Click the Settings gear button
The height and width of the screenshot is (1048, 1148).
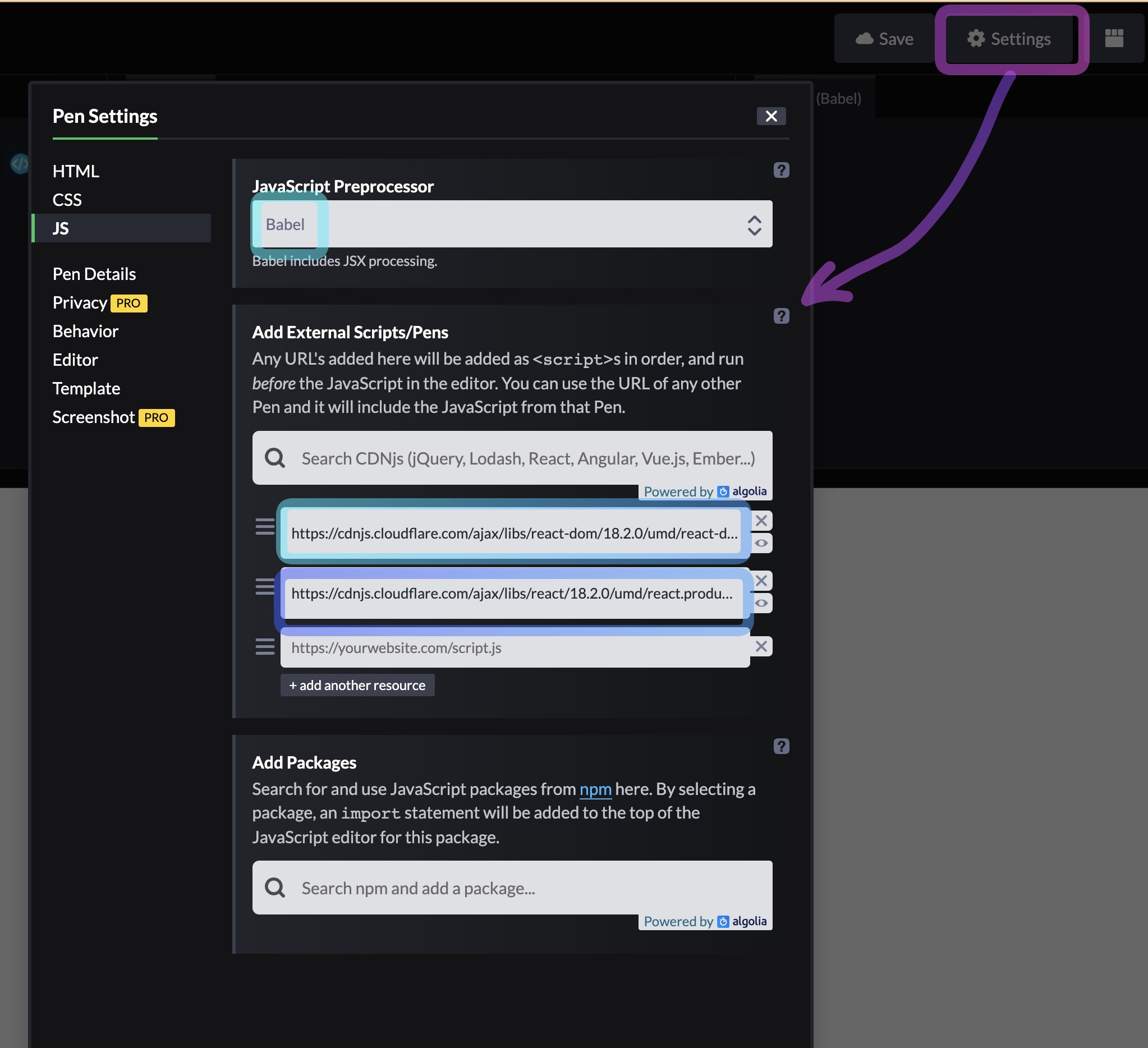1008,39
